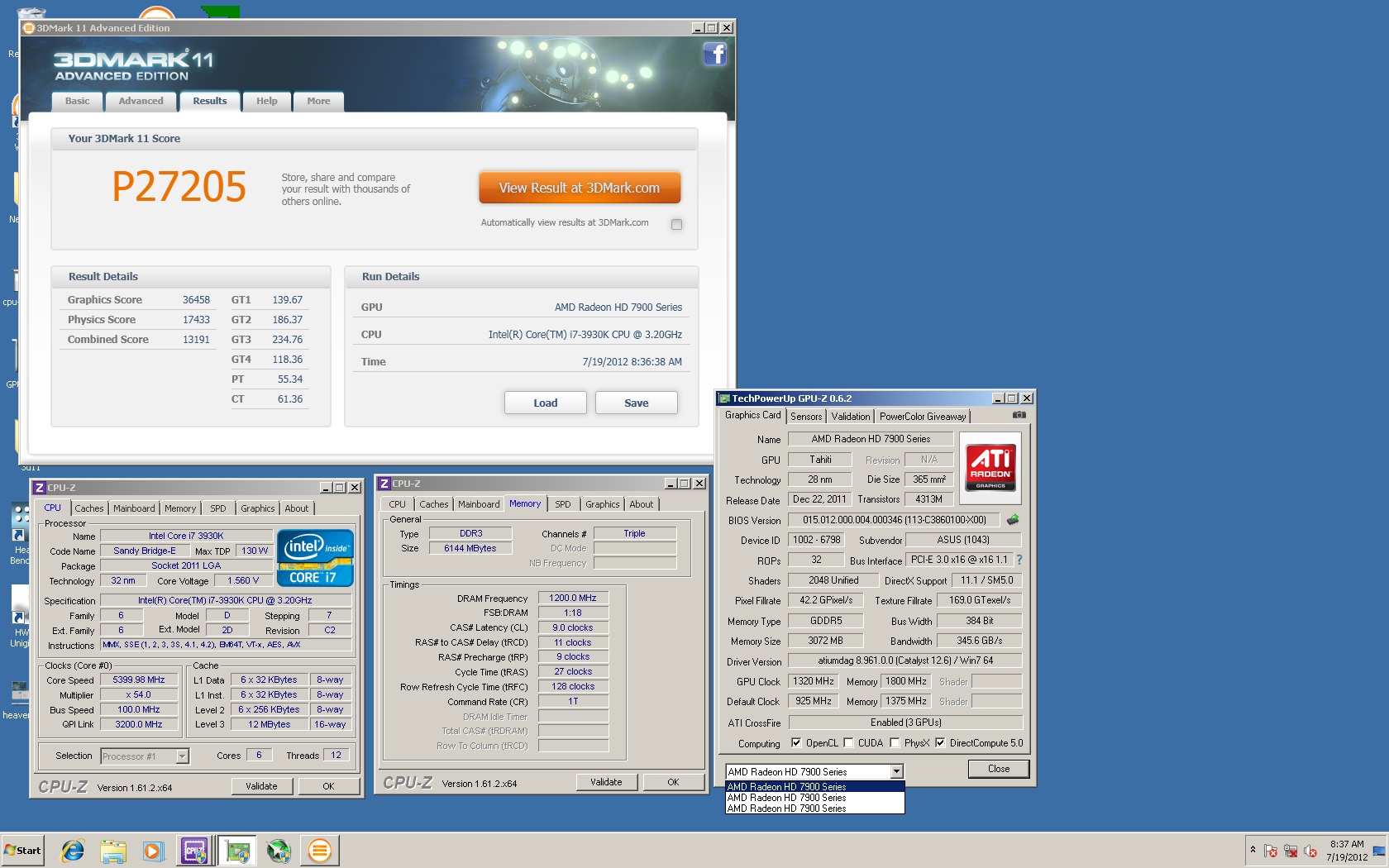1389x868 pixels.
Task: Click Validate in the CPU-Z Processor window
Action: point(261,786)
